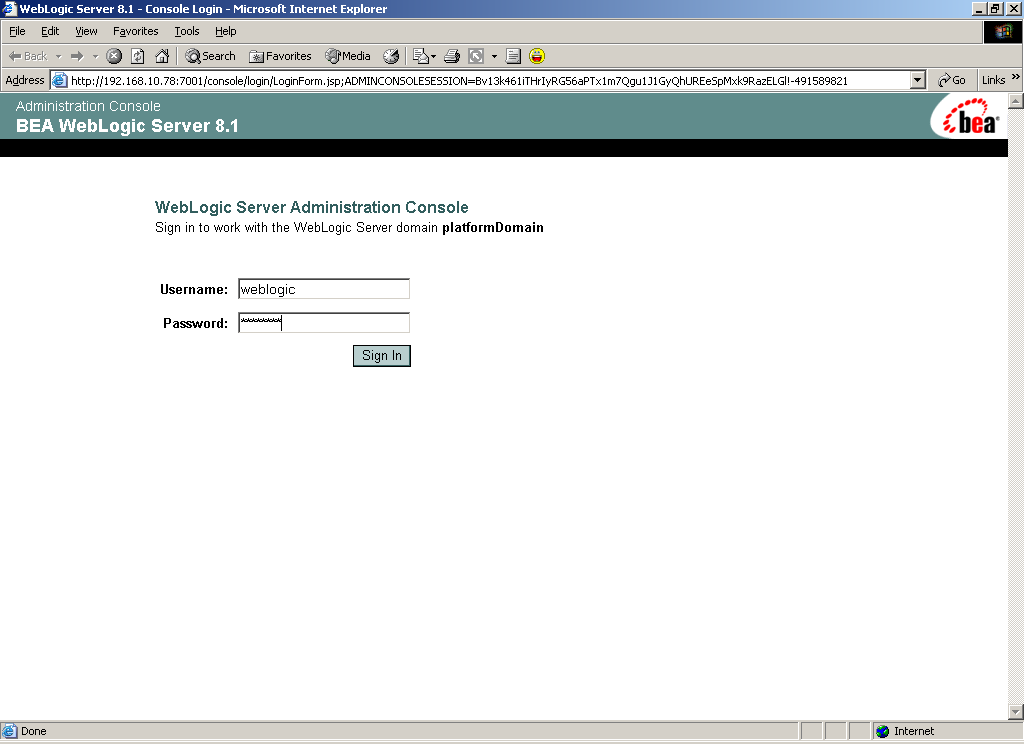Click the 'Administration Console' banner text
The image size is (1024, 744).
coord(88,106)
